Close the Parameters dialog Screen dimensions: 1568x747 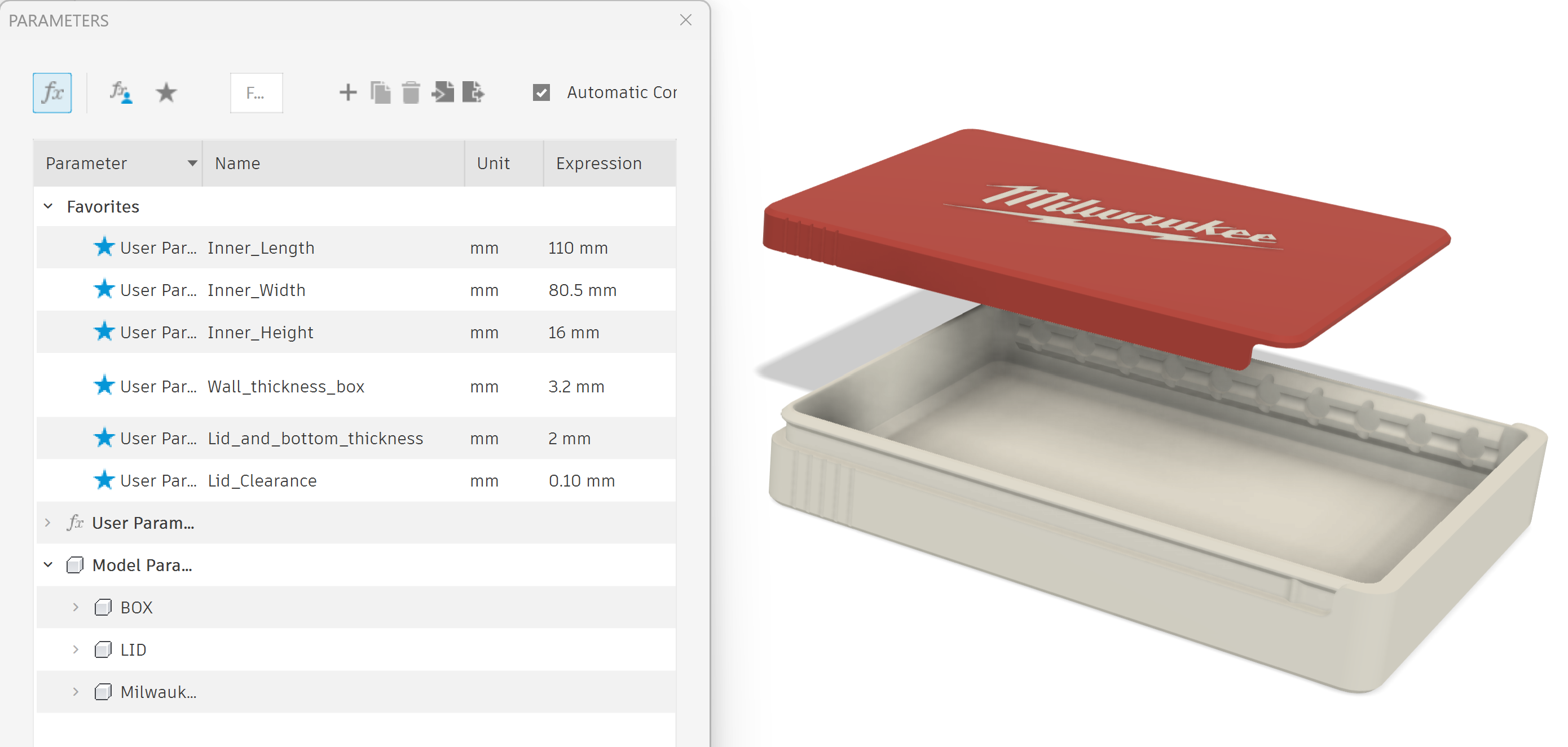pyautogui.click(x=686, y=20)
